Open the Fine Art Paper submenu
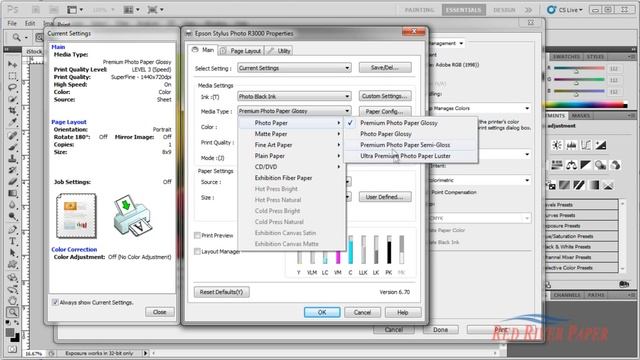The width and height of the screenshot is (640, 360). click(x=292, y=145)
